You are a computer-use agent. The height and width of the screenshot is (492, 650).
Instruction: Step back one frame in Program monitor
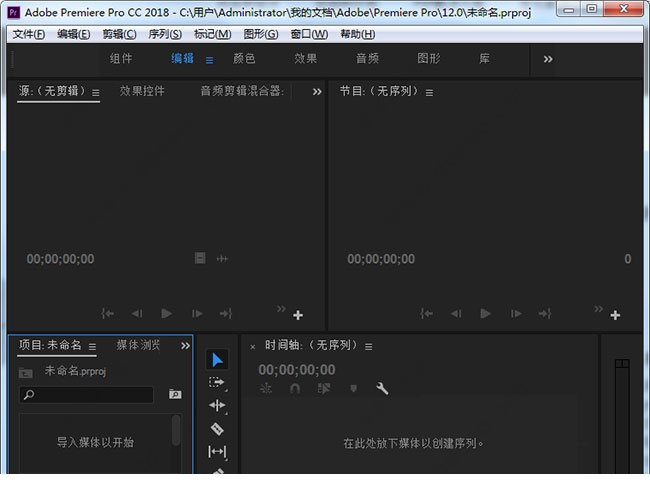click(x=456, y=314)
